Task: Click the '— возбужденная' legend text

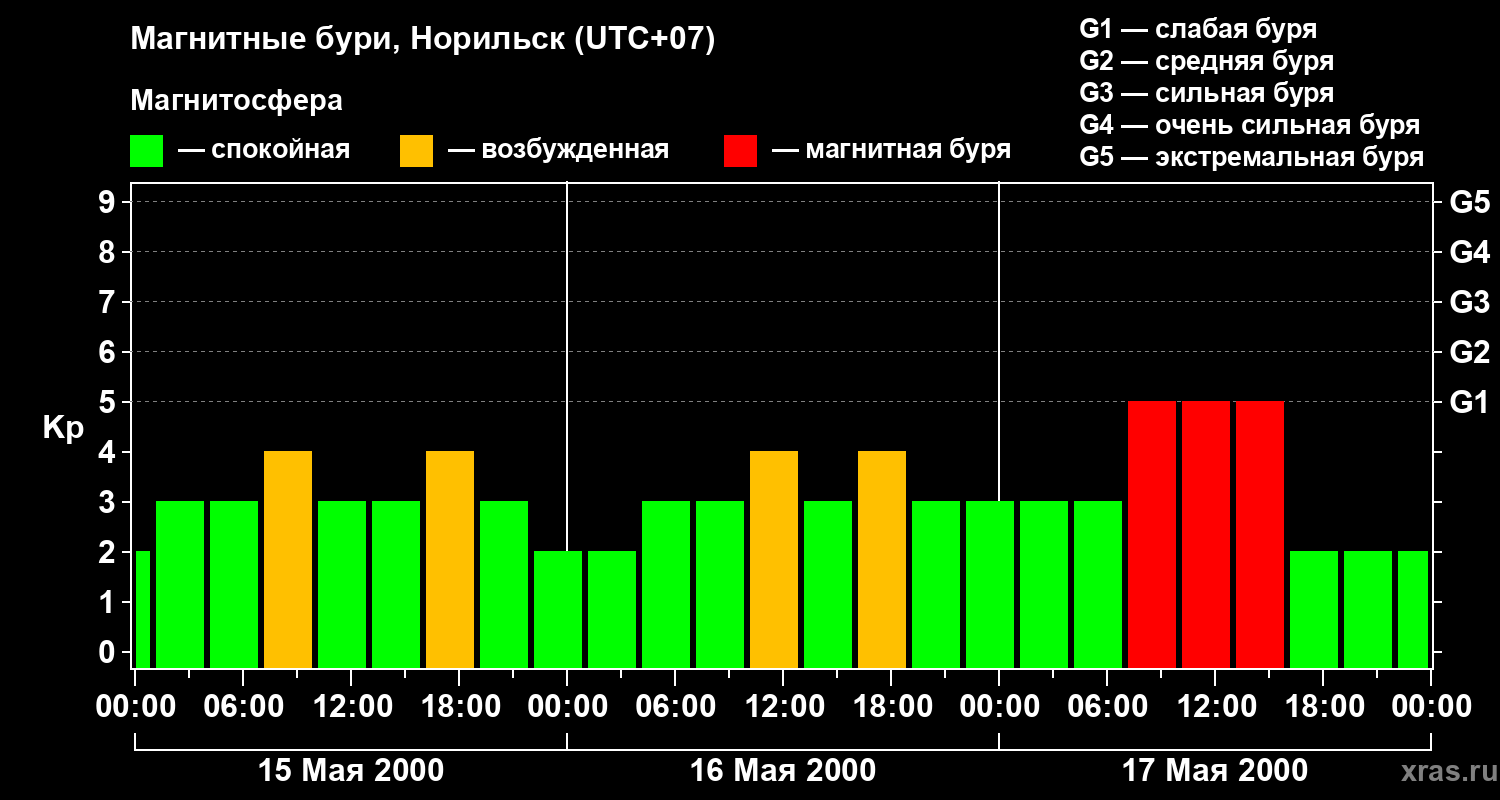Action: pos(558,150)
